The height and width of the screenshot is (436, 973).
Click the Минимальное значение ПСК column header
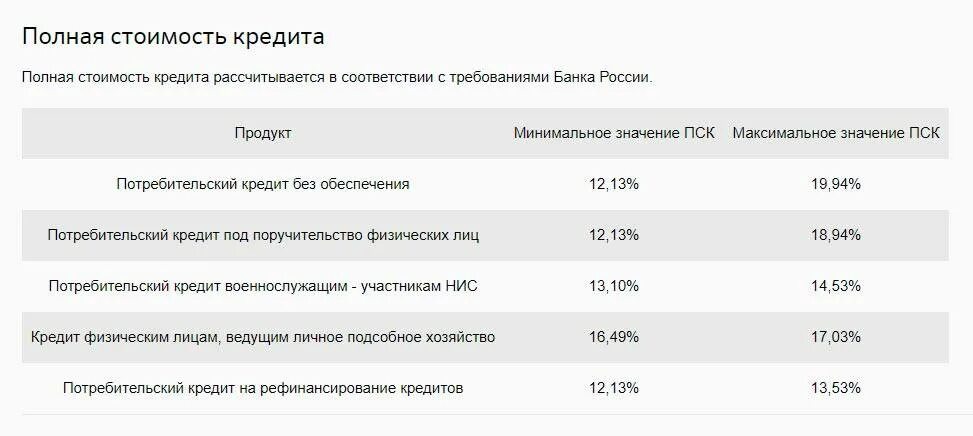pyautogui.click(x=614, y=133)
